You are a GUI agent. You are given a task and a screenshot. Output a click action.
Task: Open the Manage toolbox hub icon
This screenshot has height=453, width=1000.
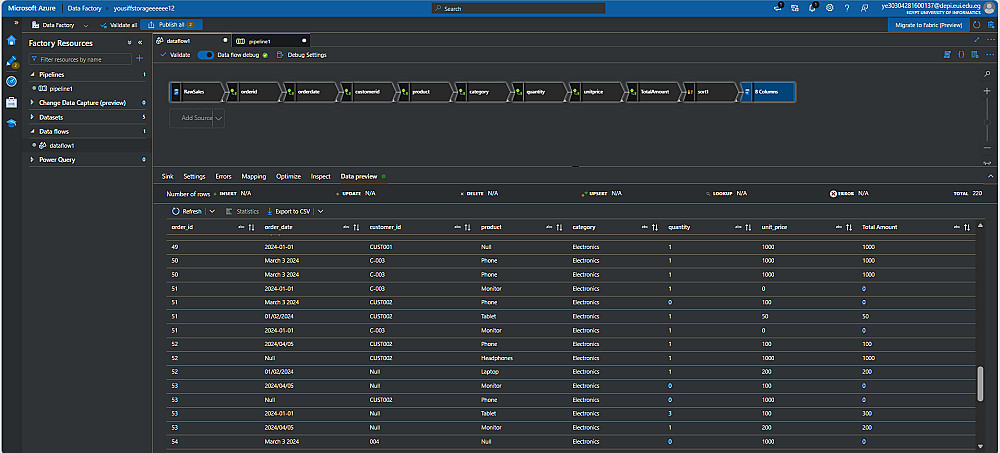(11, 102)
